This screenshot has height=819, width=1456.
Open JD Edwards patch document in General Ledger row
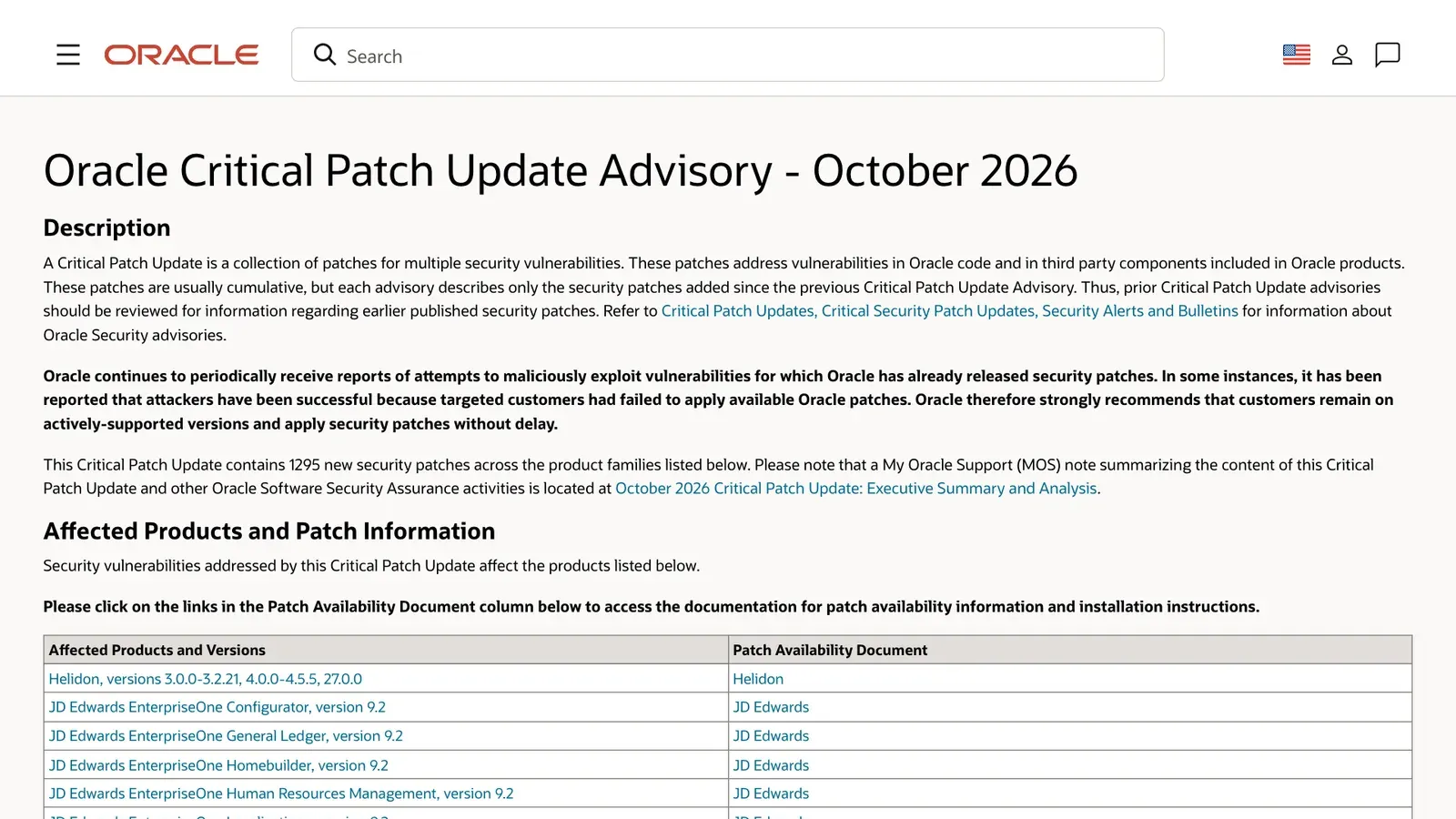point(771,736)
